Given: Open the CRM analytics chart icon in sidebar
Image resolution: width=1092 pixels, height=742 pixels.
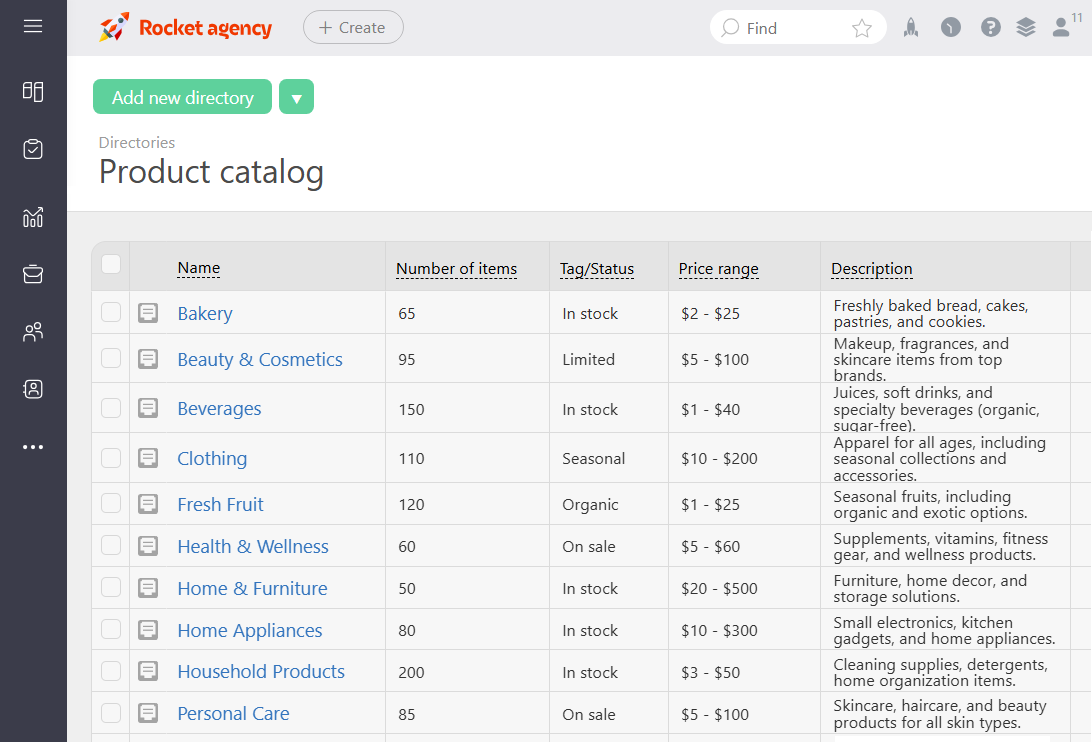Looking at the screenshot, I should 33,217.
